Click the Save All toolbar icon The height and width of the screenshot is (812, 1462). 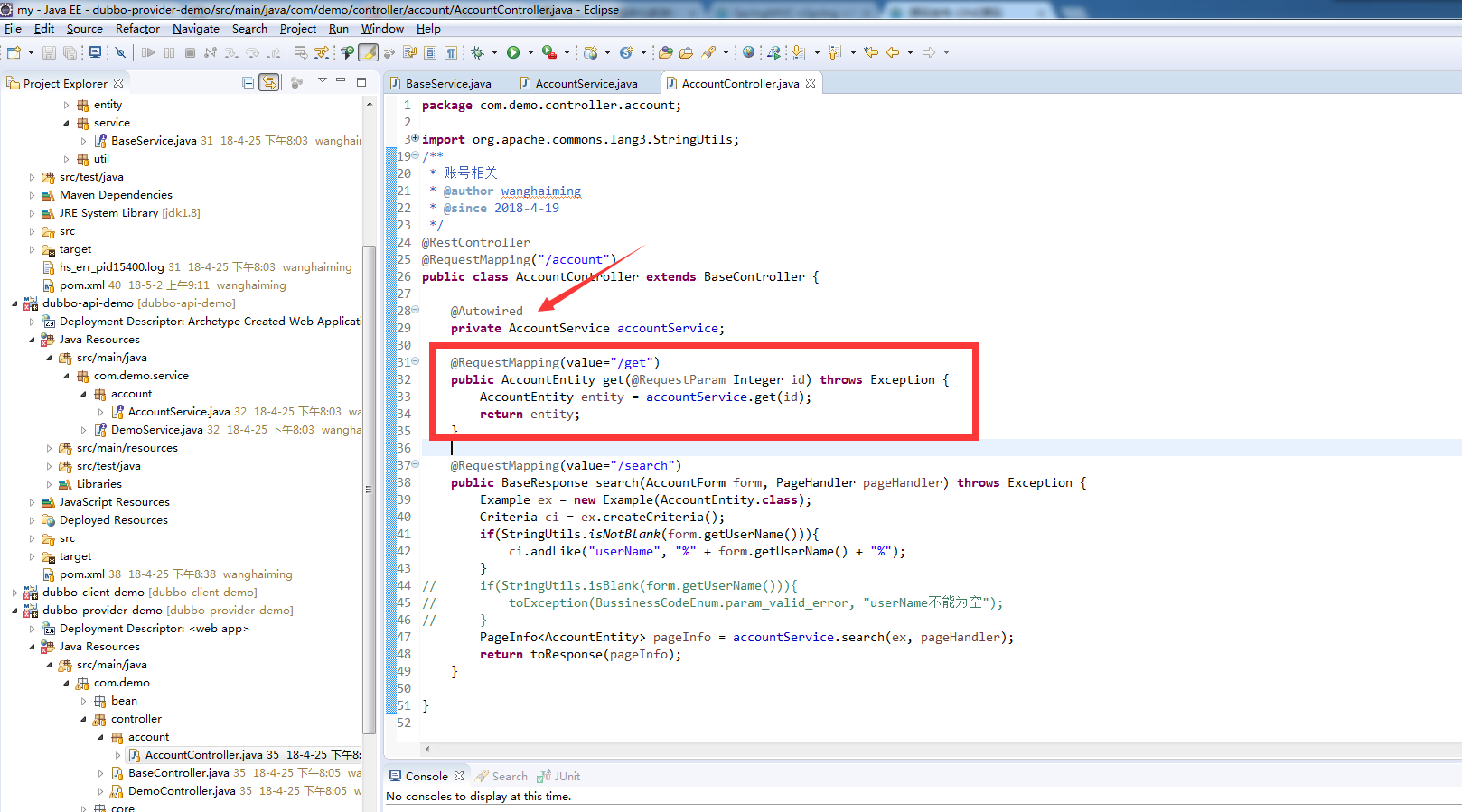[70, 52]
